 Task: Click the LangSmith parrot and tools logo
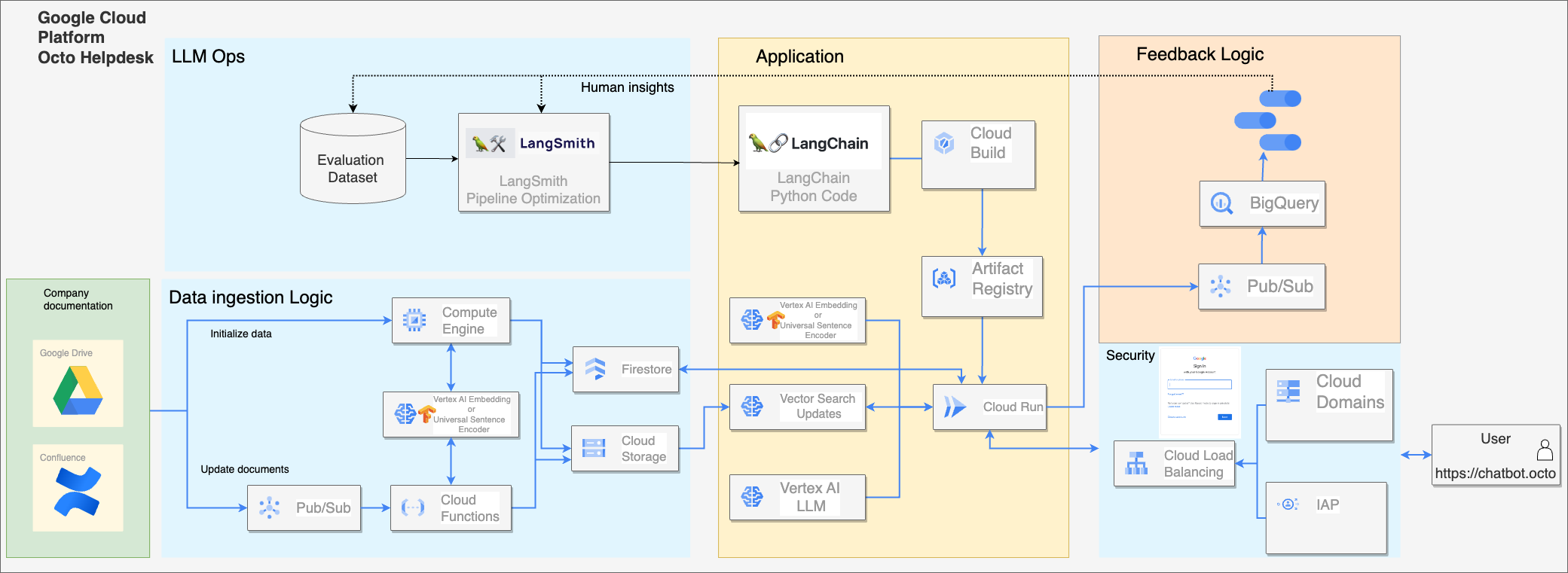point(489,143)
